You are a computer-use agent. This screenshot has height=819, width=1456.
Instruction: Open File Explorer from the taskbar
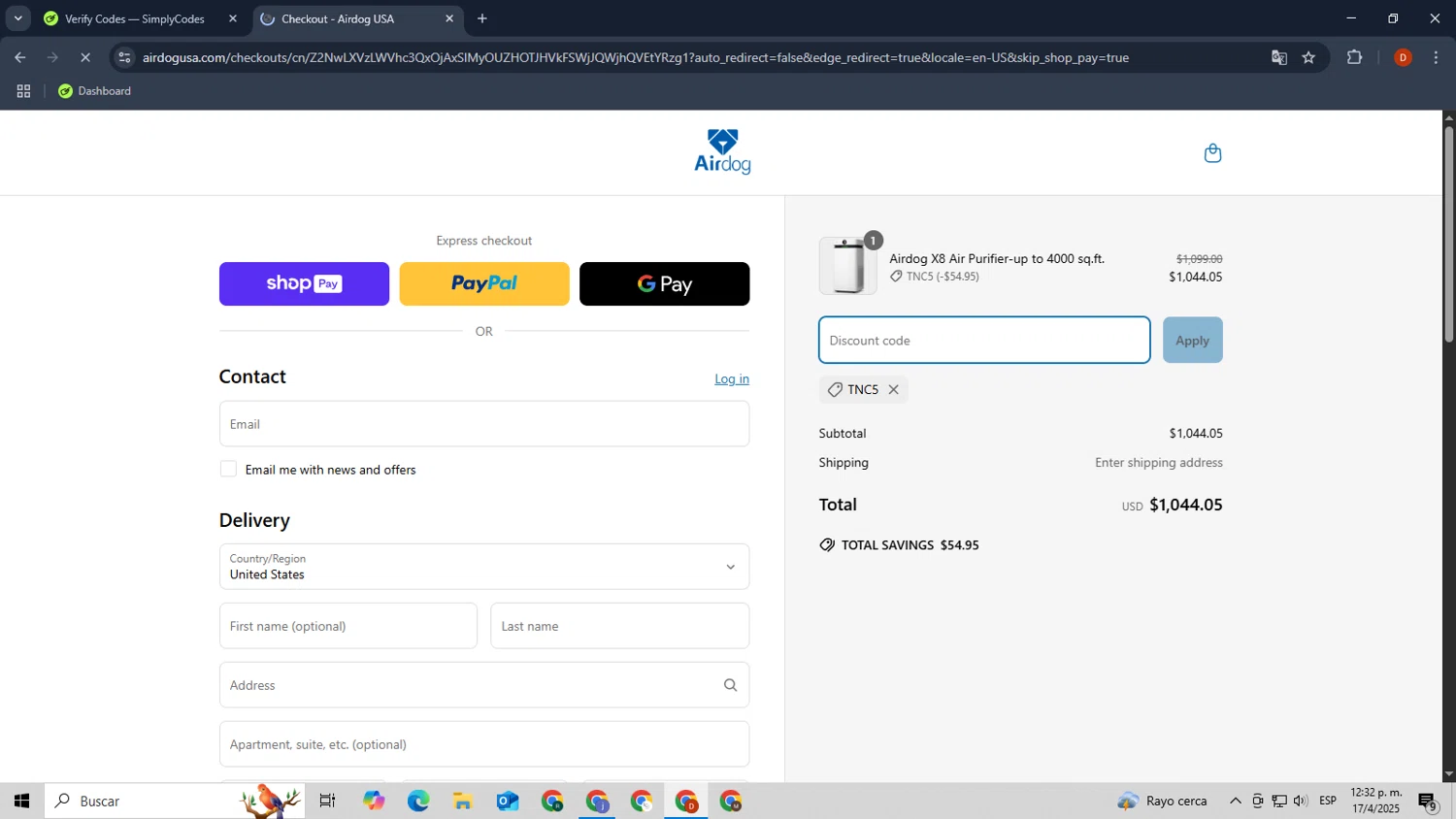point(463,801)
